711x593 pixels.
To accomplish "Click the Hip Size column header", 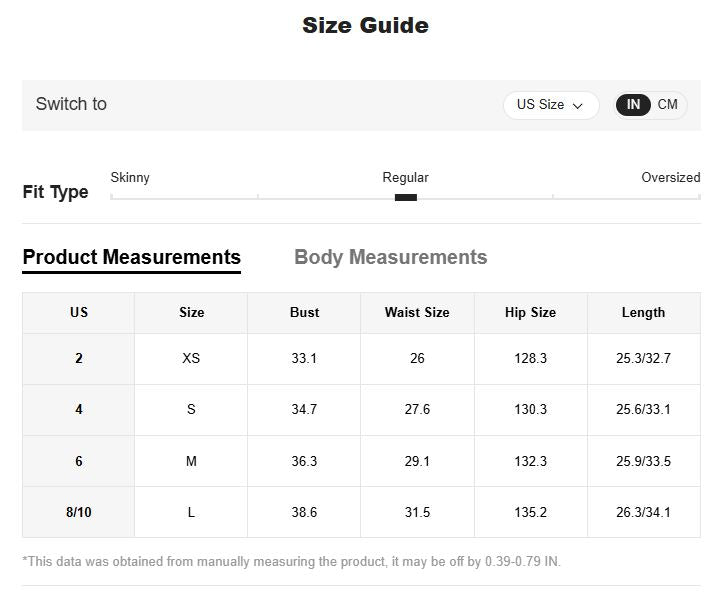I will tap(530, 312).
